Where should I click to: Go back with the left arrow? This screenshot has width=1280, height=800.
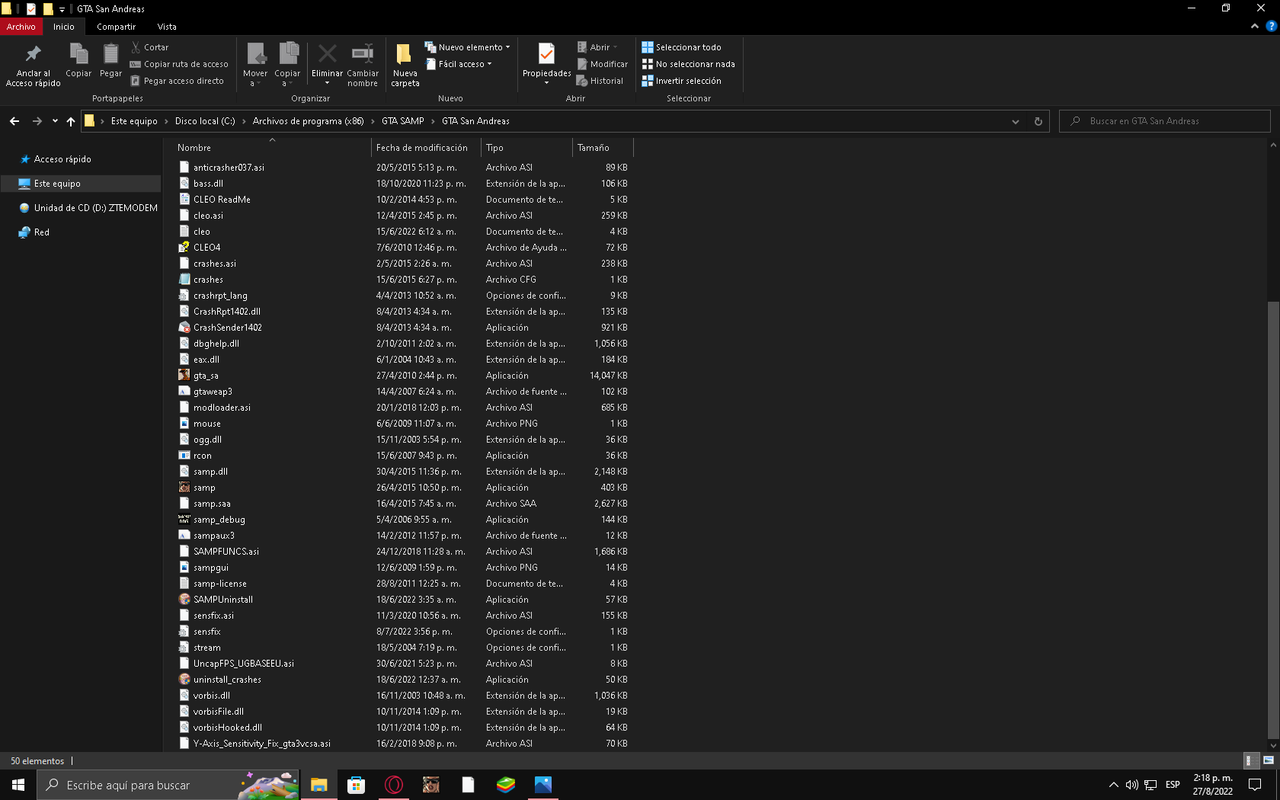click(14, 121)
